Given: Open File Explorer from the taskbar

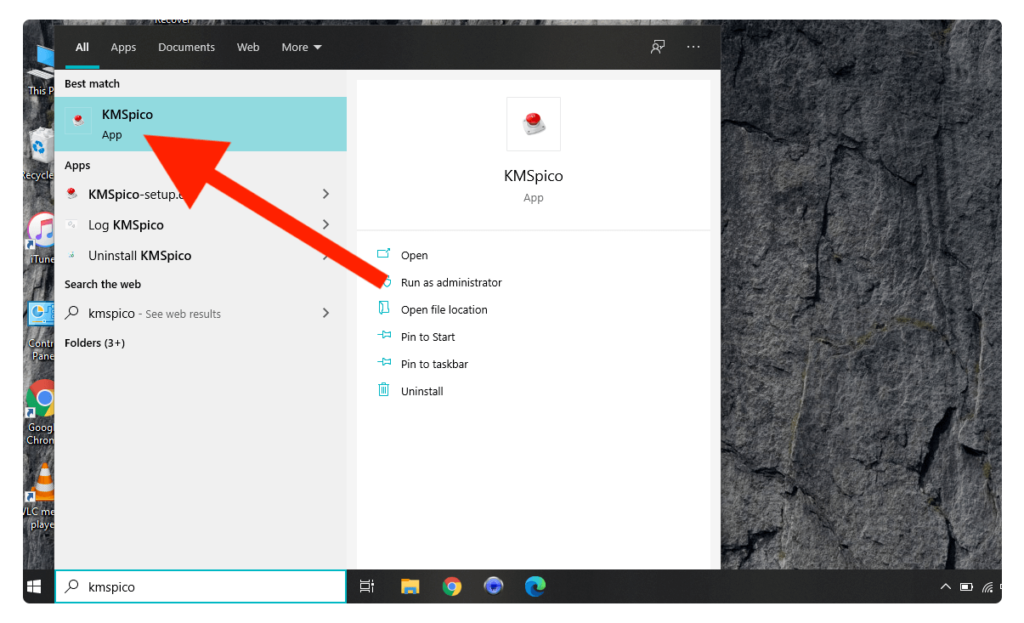Looking at the screenshot, I should tap(410, 586).
